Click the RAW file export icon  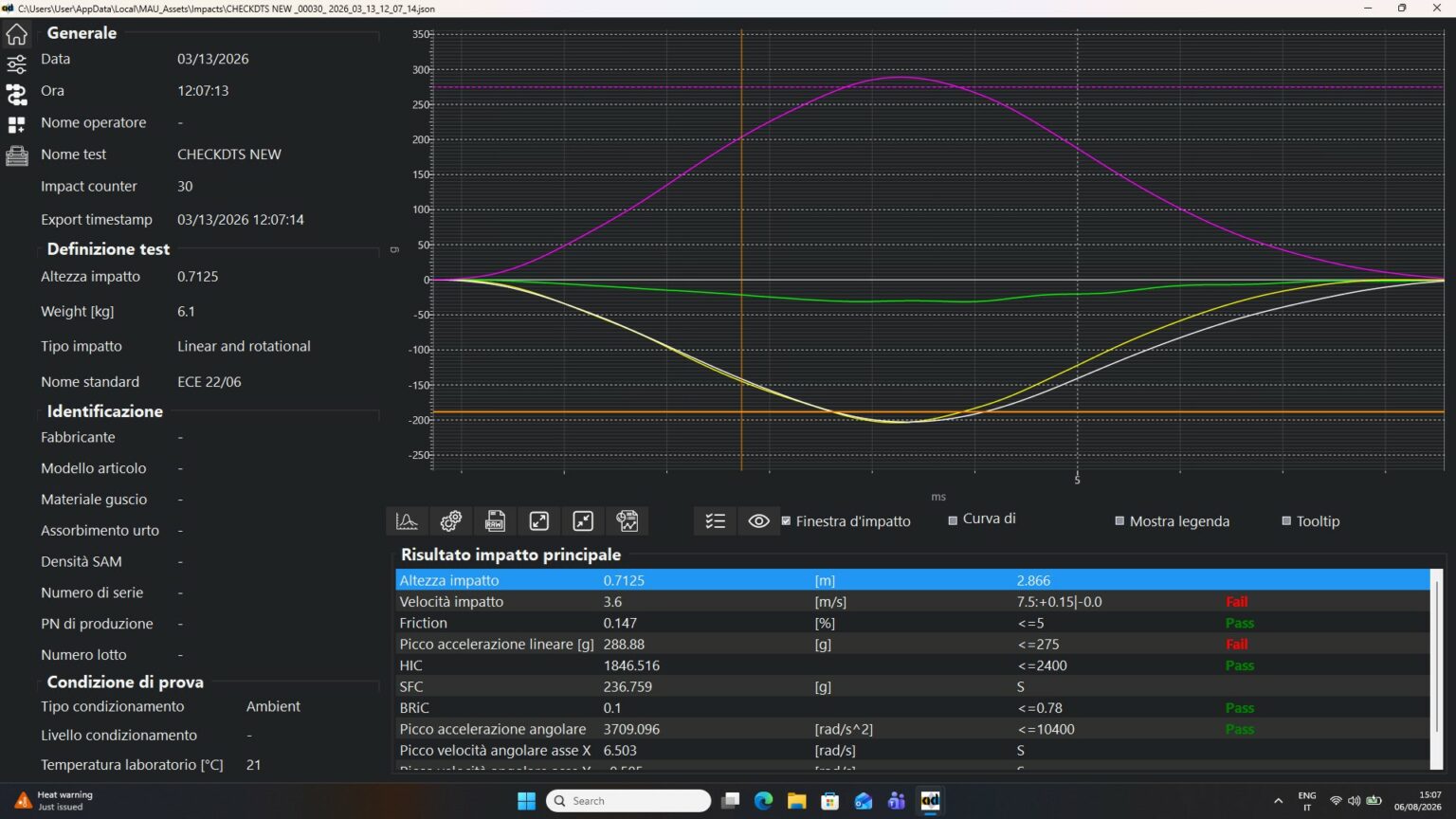pos(495,520)
